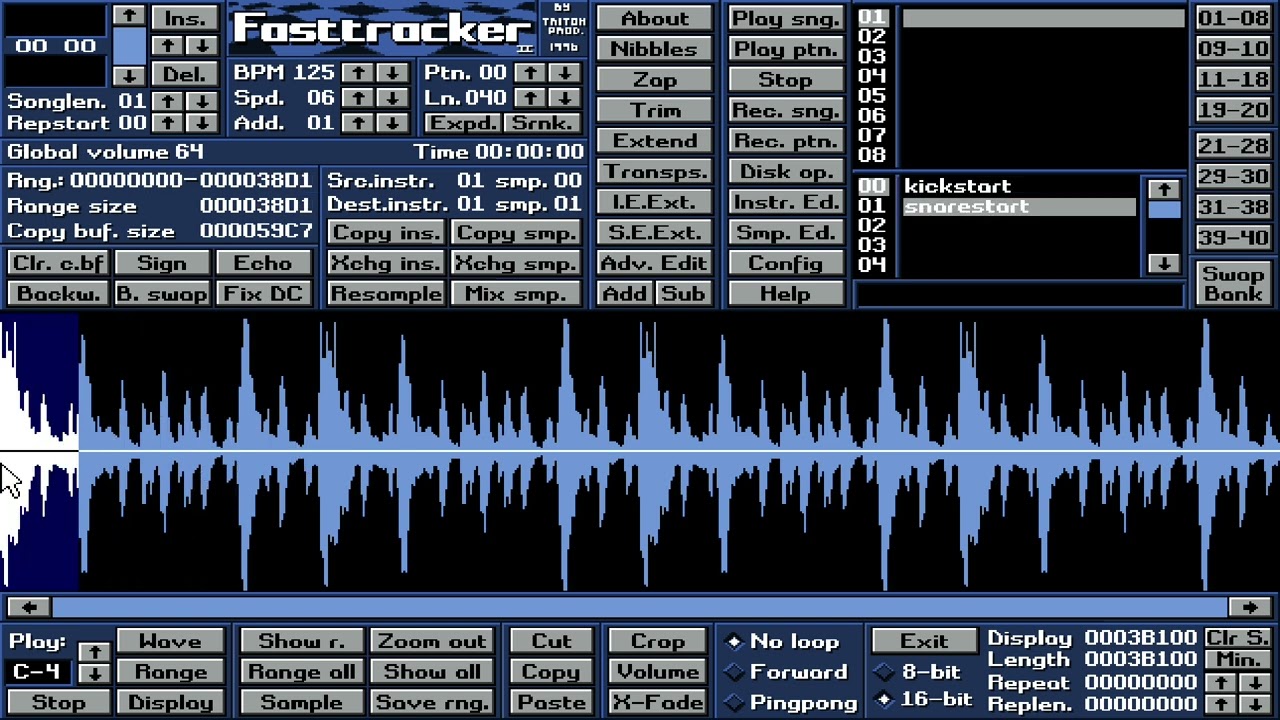
Task: Select instrument bank 21-28
Action: 1233,146
